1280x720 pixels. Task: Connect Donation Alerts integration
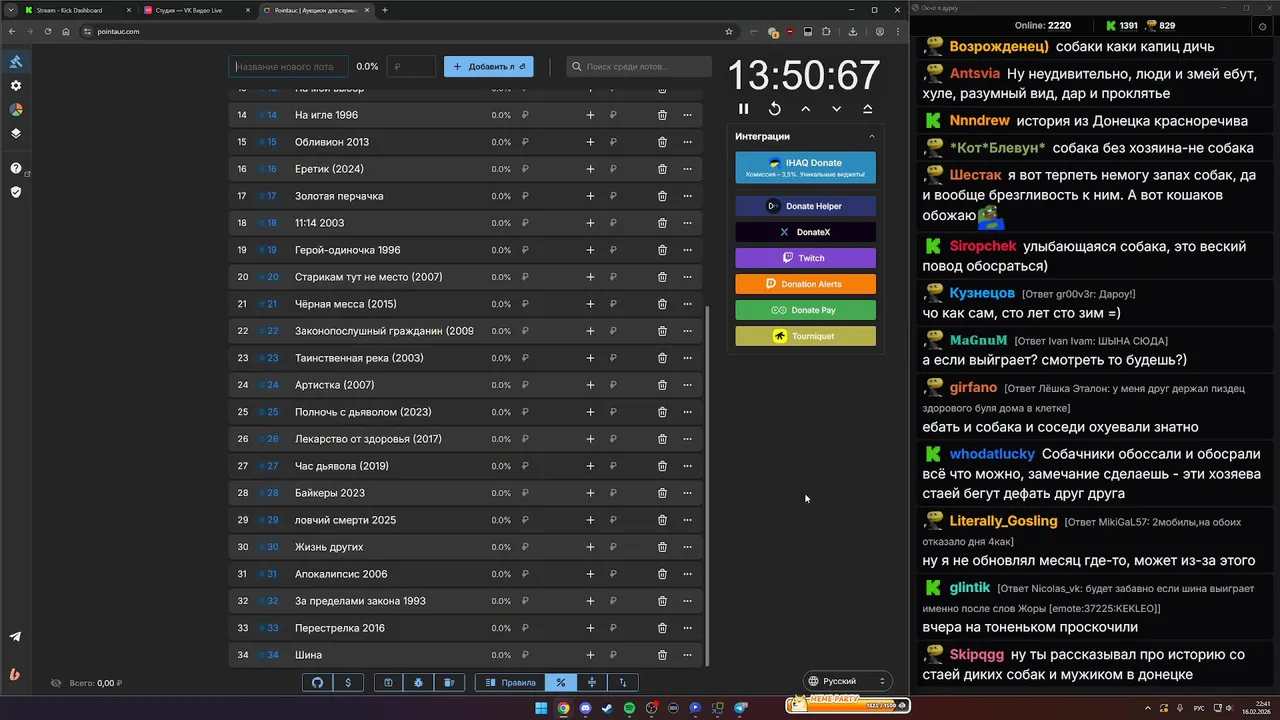click(805, 284)
